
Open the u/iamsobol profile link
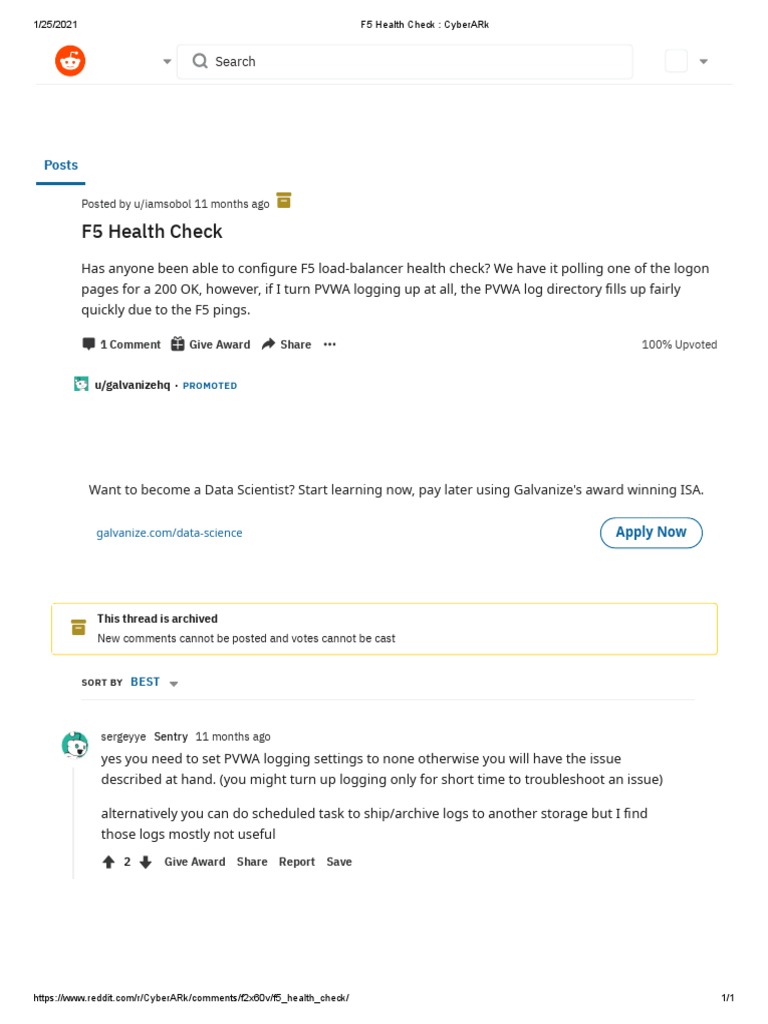coord(162,204)
